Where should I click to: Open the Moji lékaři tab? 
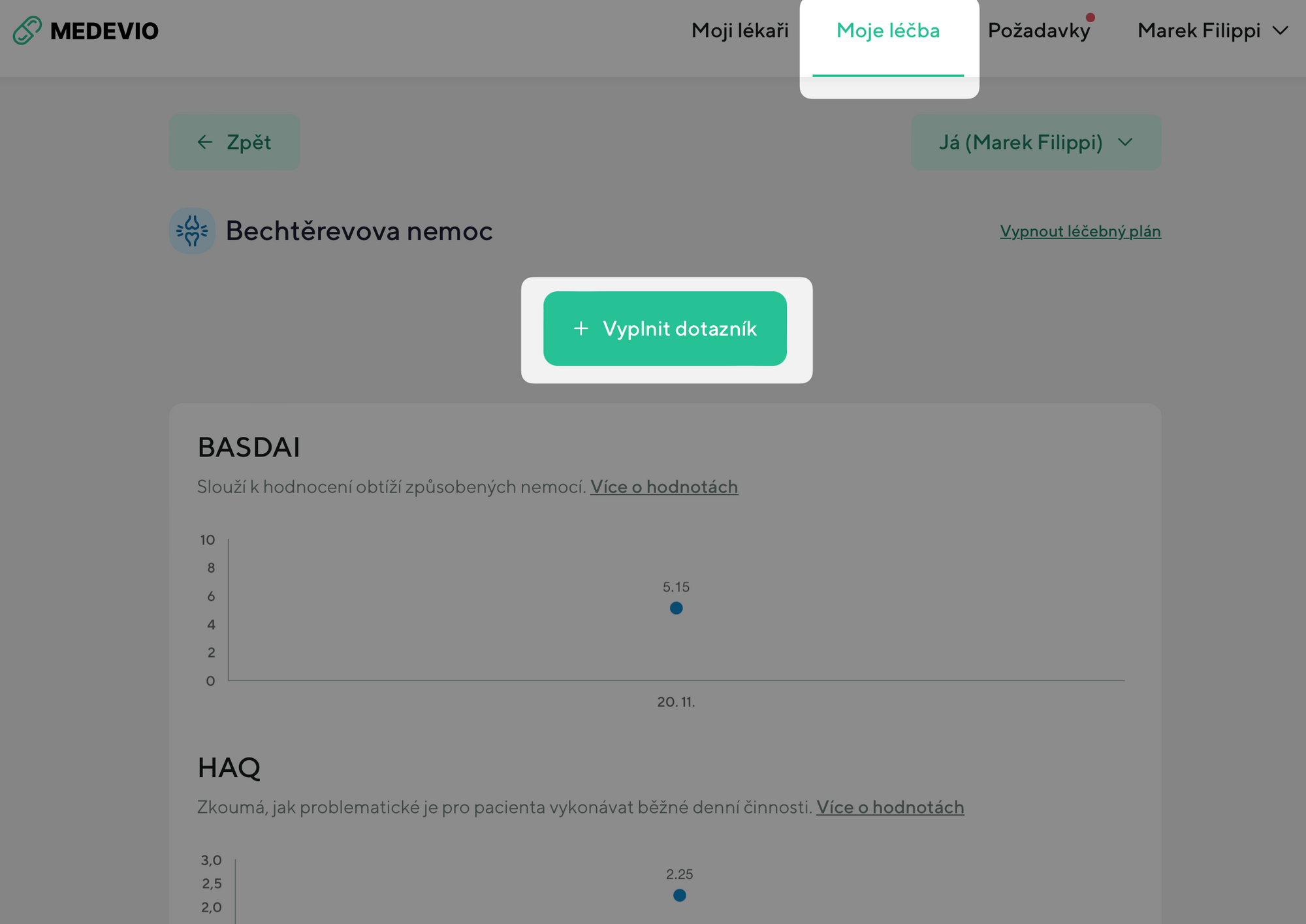(x=740, y=31)
